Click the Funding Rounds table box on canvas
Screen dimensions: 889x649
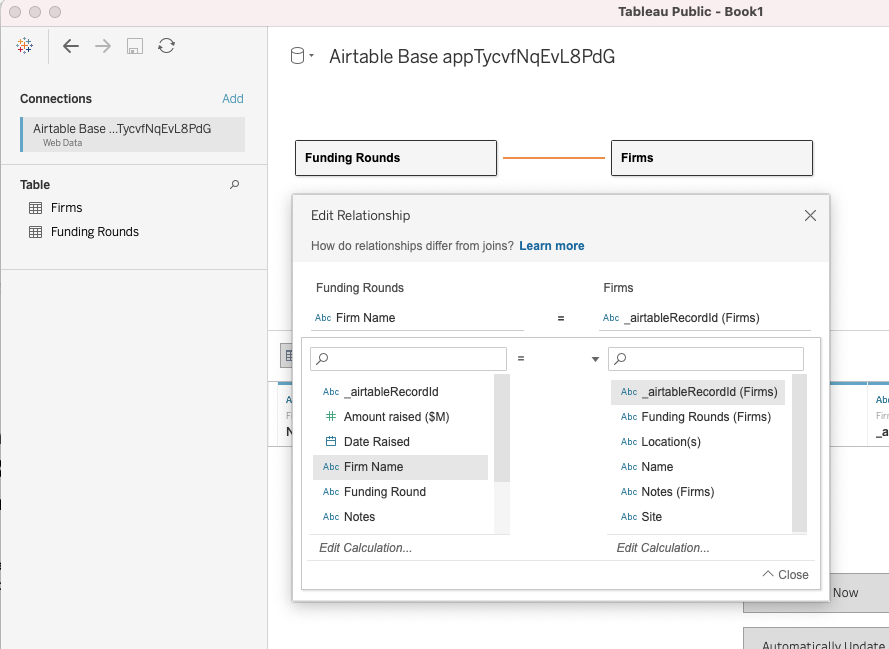(x=396, y=158)
